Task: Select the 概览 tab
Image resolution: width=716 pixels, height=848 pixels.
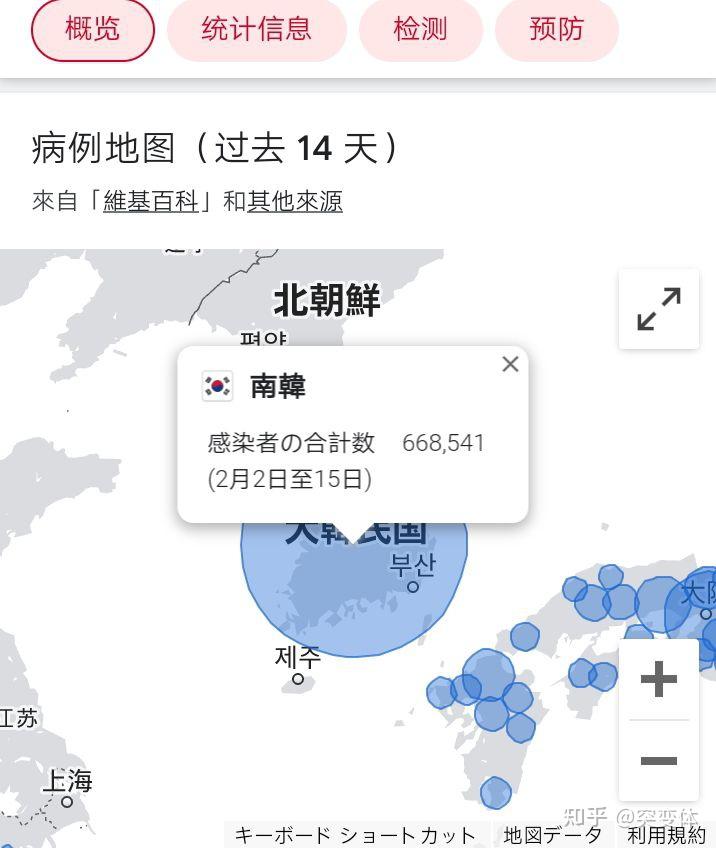Action: tap(92, 30)
